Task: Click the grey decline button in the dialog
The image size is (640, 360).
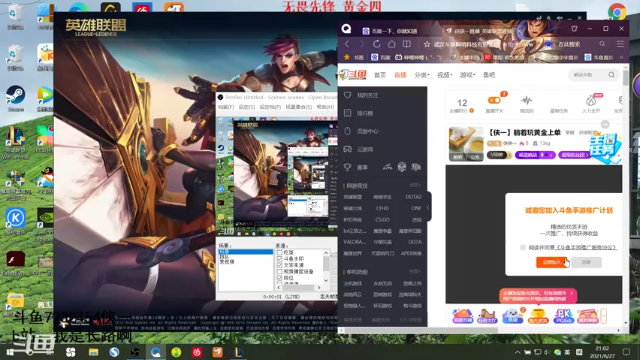Action: (586, 262)
